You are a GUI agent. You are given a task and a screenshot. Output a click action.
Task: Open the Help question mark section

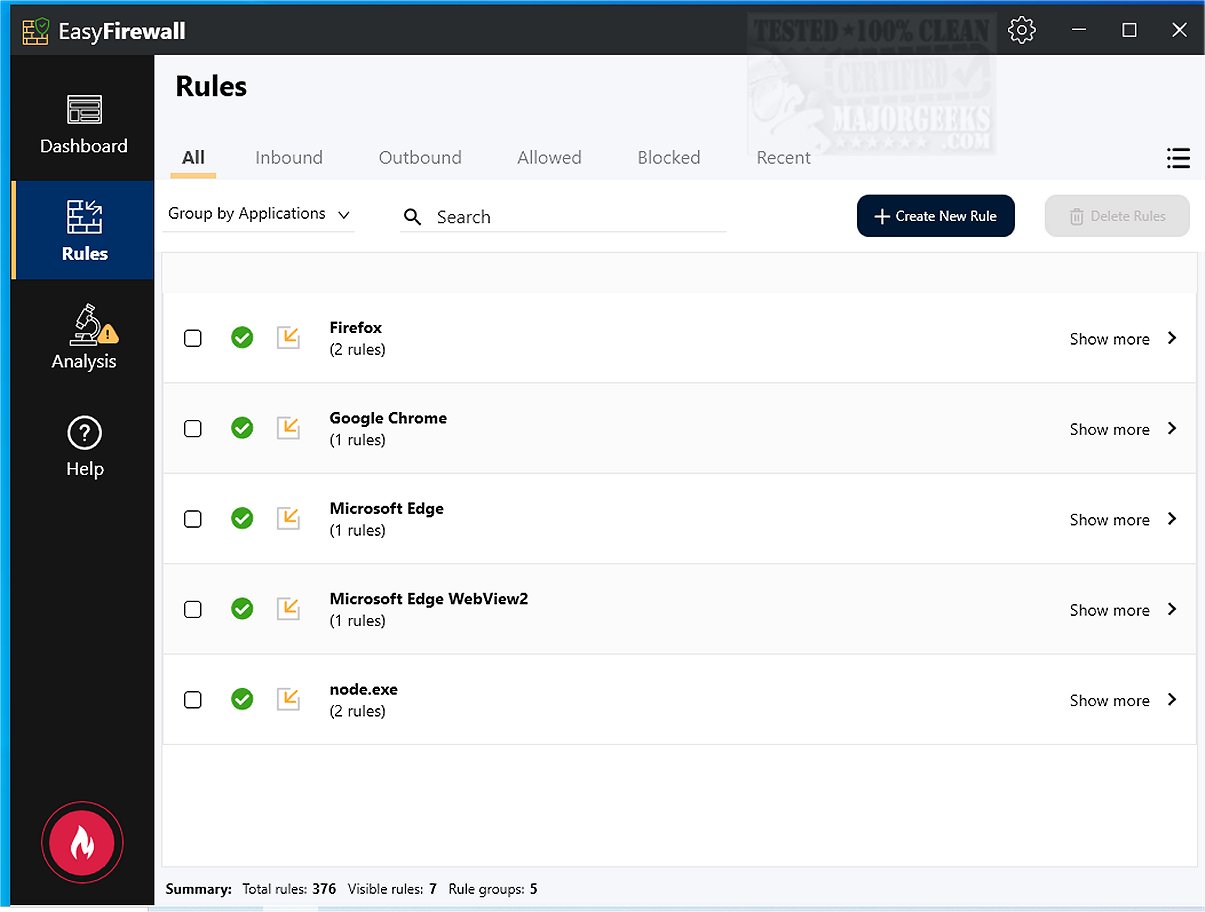84,447
